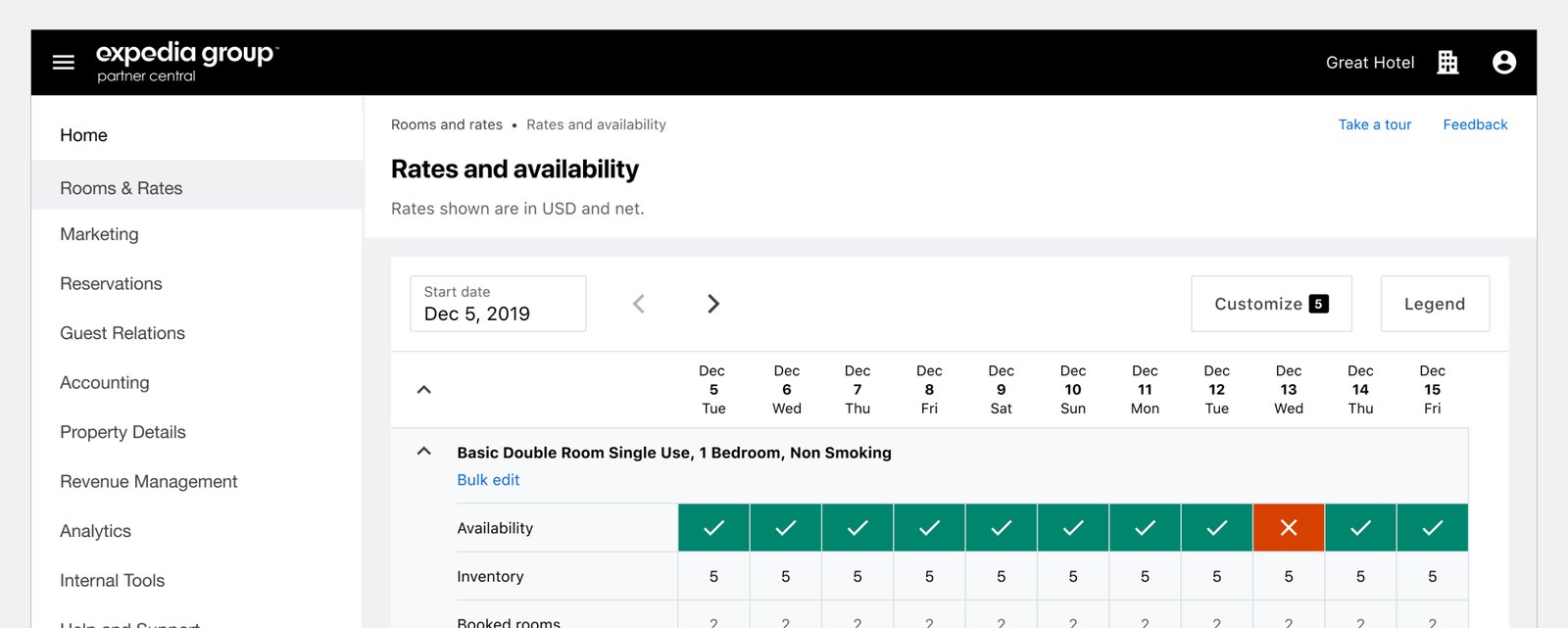The width and height of the screenshot is (1568, 628).
Task: Go to the previous date range arrow
Action: click(639, 304)
